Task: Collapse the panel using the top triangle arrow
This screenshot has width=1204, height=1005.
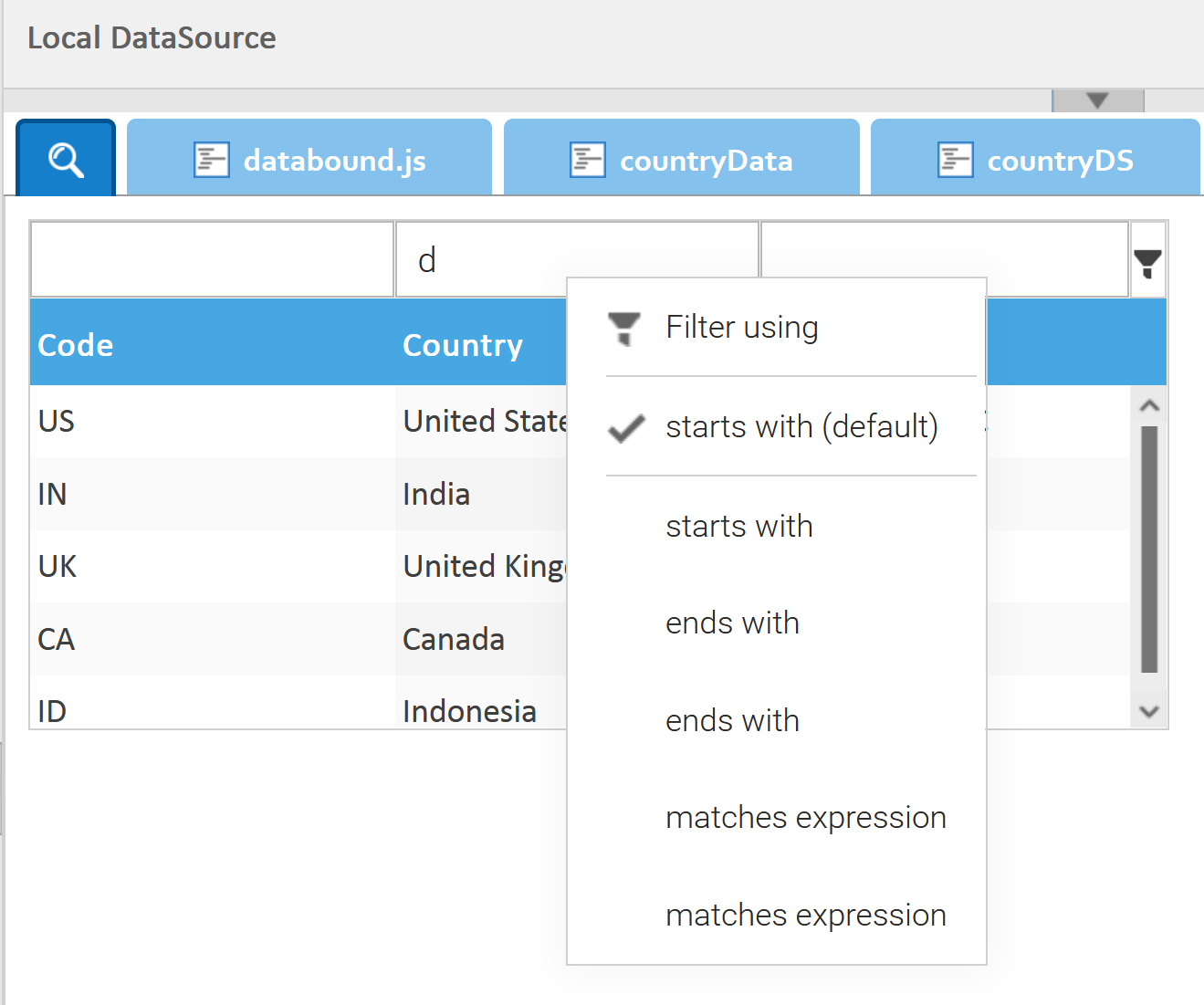Action: (1097, 100)
